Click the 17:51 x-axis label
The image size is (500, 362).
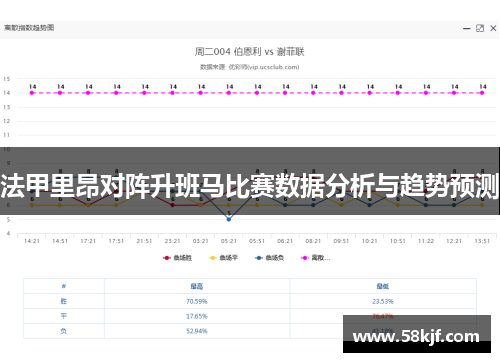pyautogui.click(x=116, y=241)
